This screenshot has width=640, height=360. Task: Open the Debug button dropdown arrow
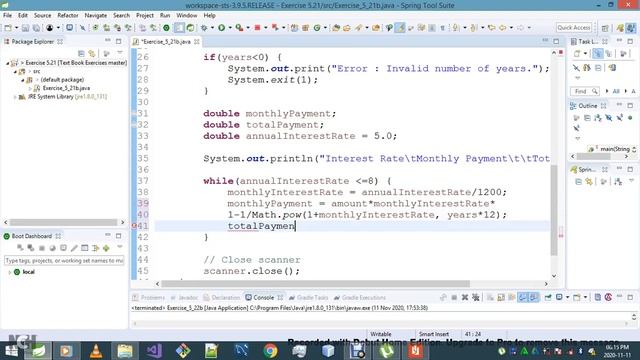click(212, 28)
